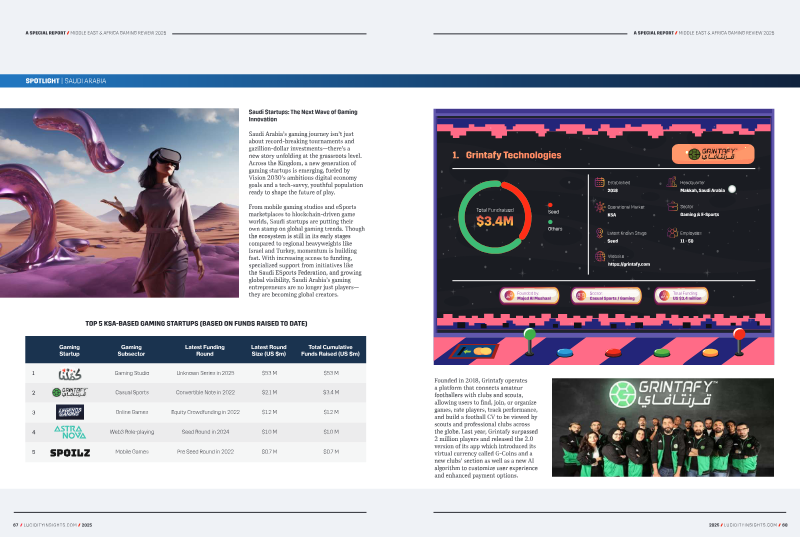
Task: Click the Grintafy logo badge beside Grintafy Technologies title
Action: point(713,154)
